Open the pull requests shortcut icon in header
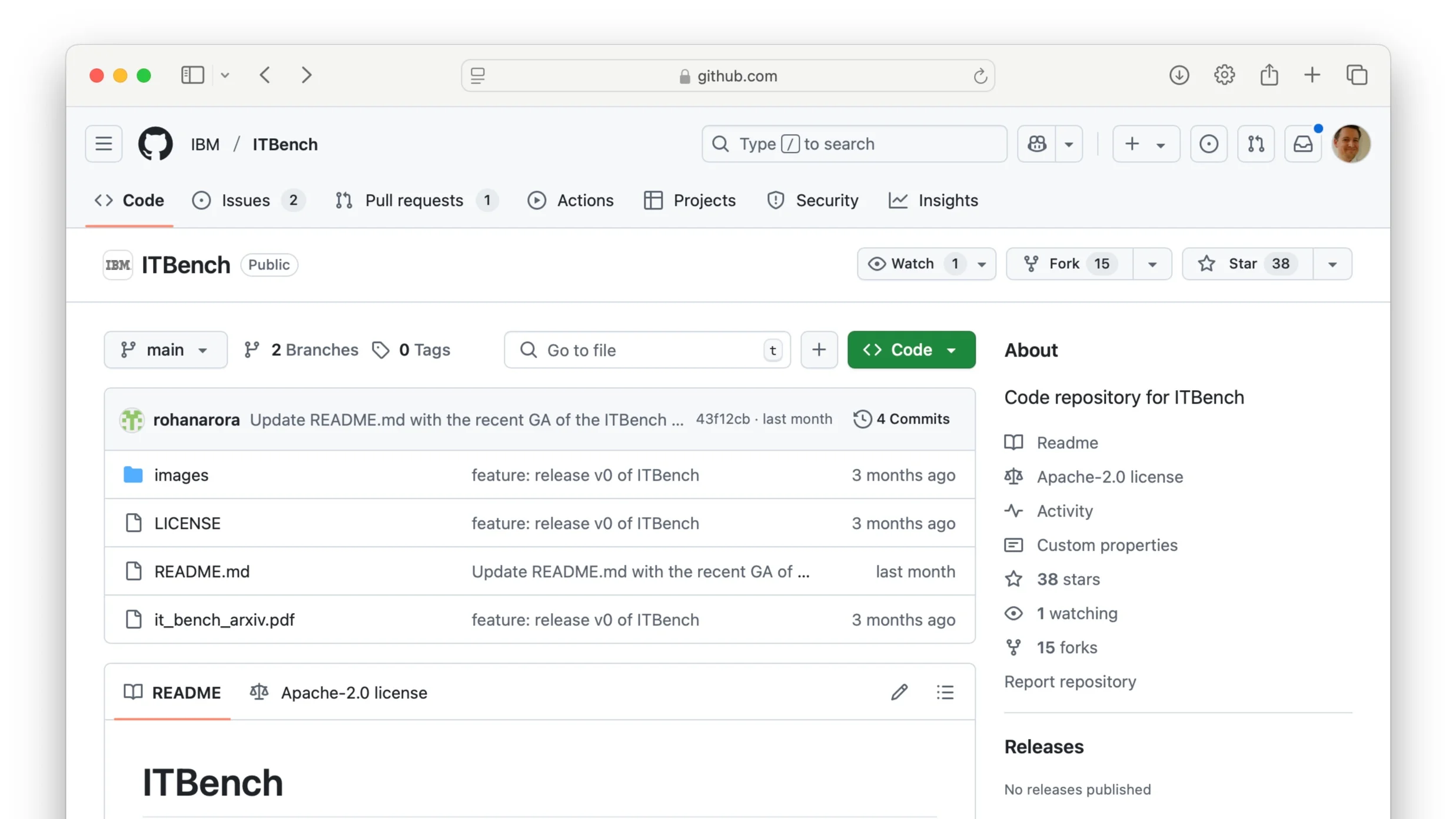 coord(1255,144)
